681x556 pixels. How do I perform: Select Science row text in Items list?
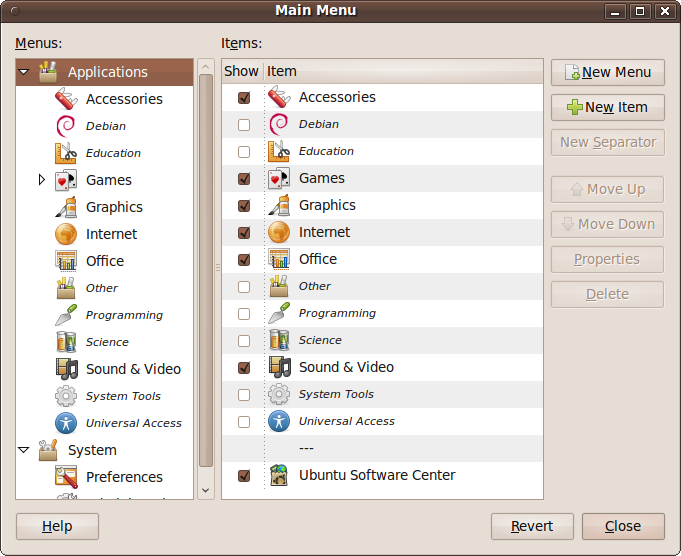point(320,340)
